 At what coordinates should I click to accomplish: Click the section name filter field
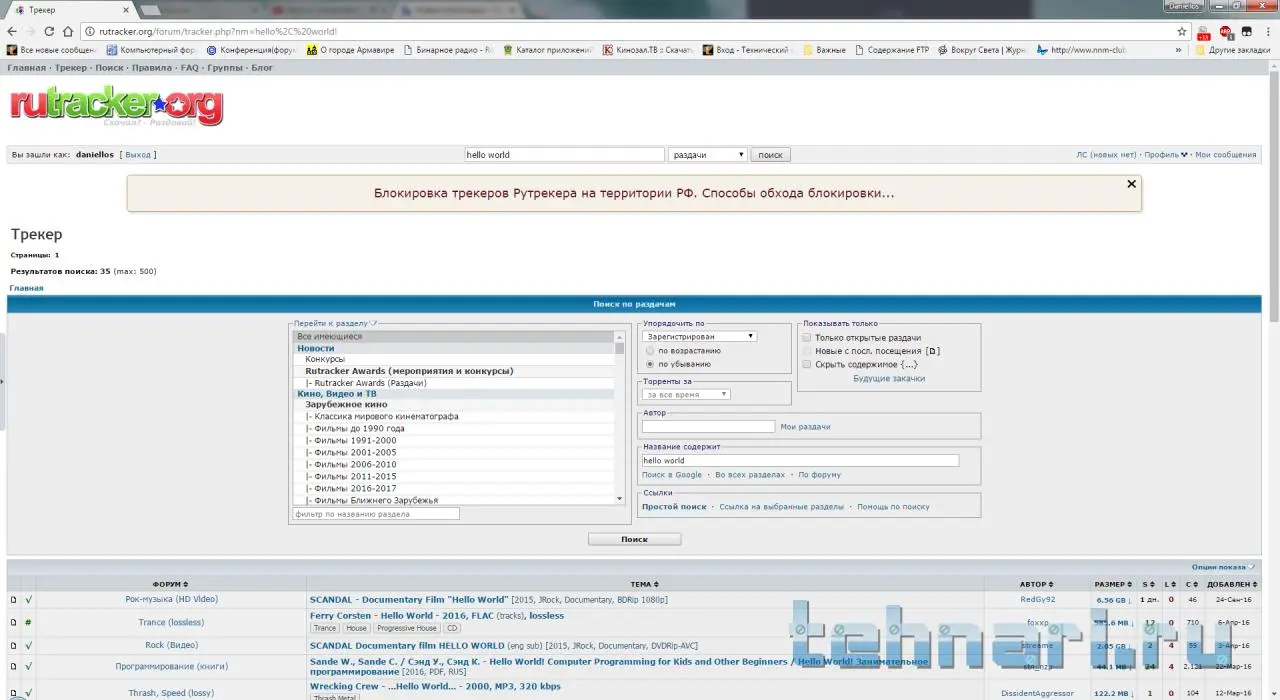coord(376,514)
